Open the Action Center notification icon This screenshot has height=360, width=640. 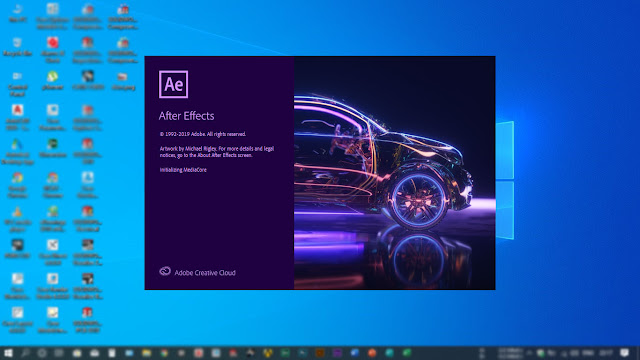click(x=624, y=353)
